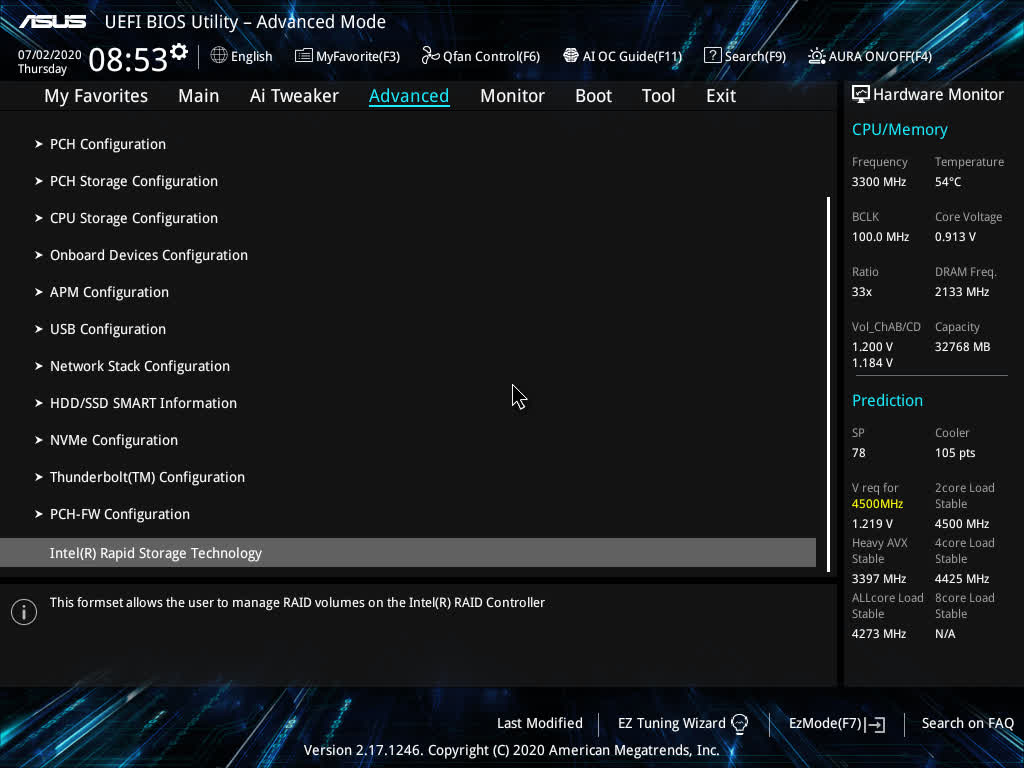
Task: Click the globe language icon
Action: pyautogui.click(x=219, y=56)
